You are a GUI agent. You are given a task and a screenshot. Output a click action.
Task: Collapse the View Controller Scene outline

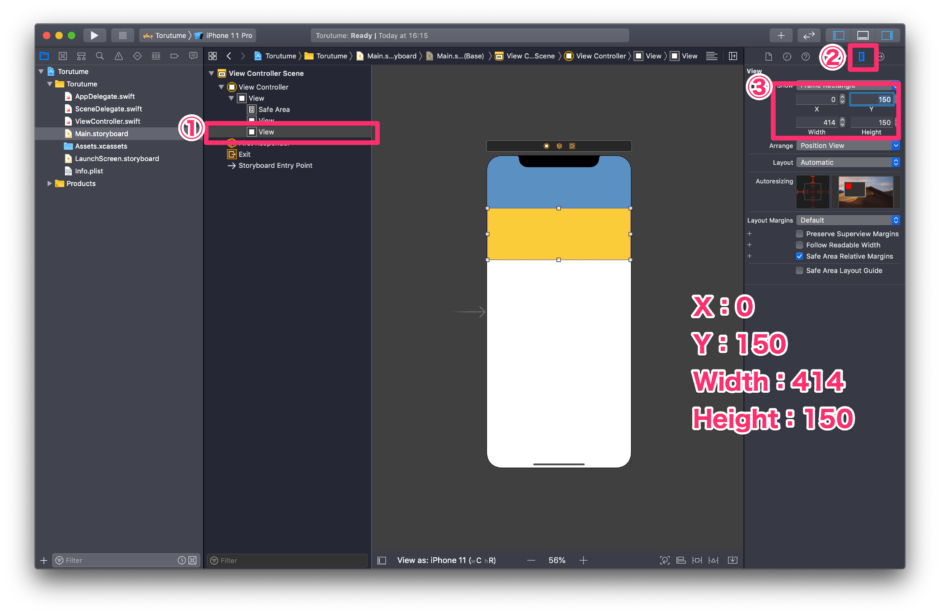click(210, 71)
